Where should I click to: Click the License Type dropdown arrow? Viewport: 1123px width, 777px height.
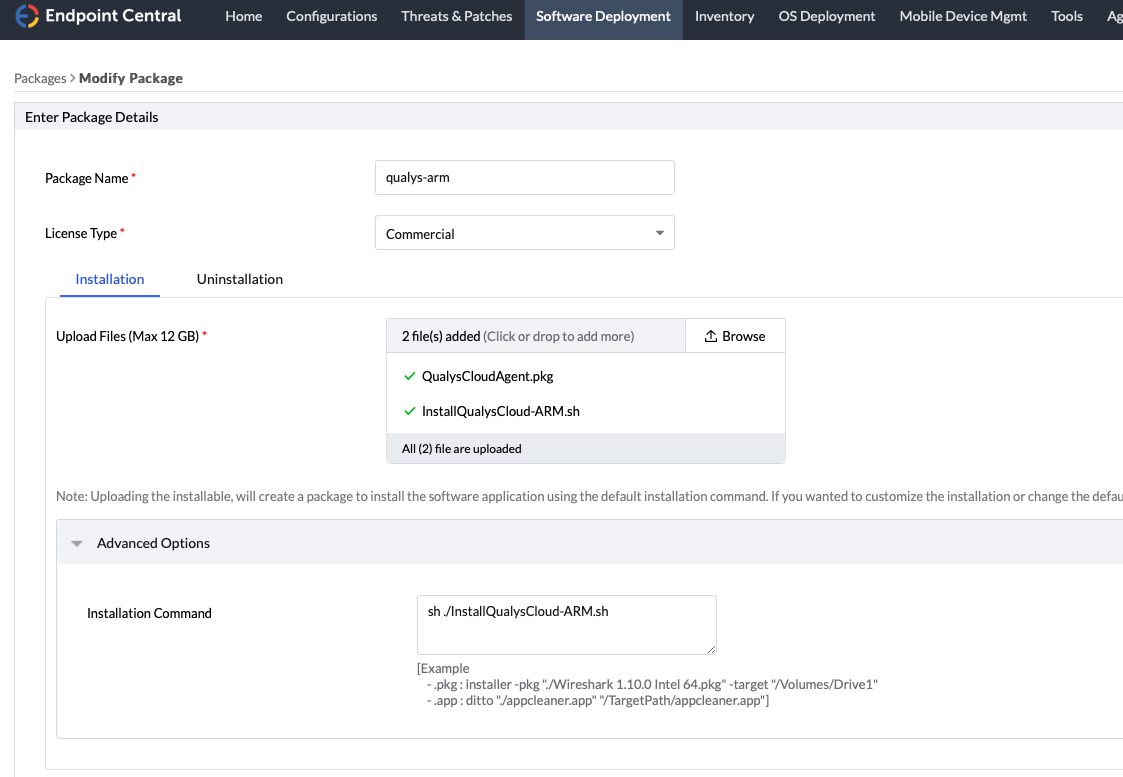[x=660, y=232]
